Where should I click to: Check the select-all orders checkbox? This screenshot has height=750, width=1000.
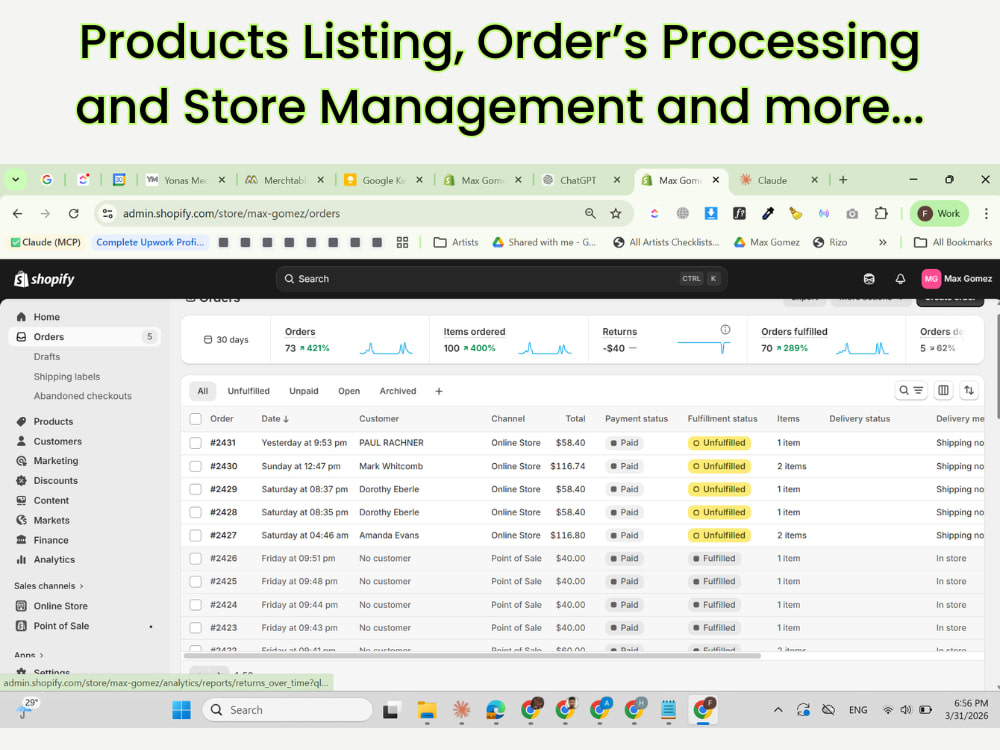pos(195,419)
